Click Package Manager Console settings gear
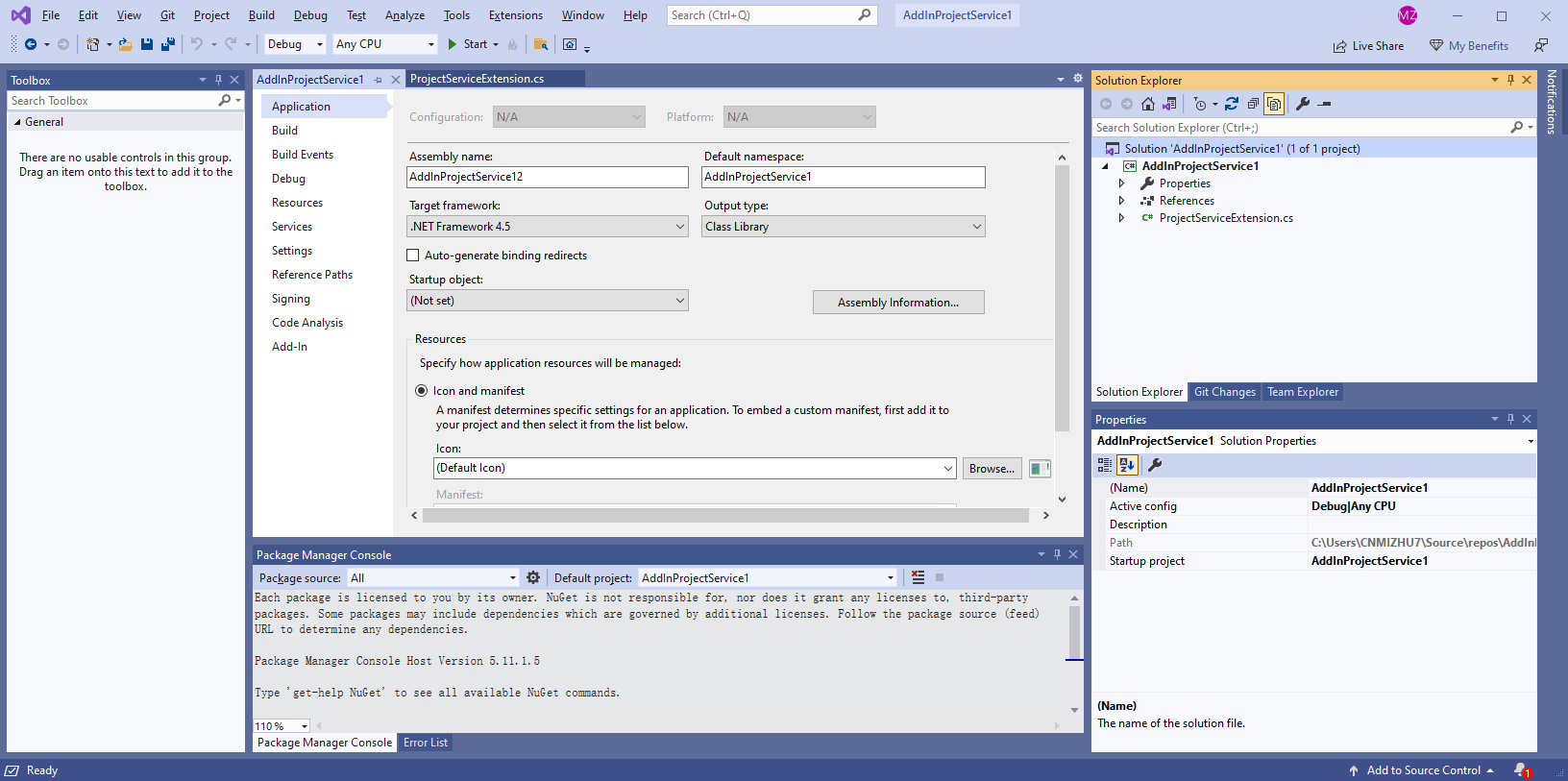1568x781 pixels. pos(533,577)
